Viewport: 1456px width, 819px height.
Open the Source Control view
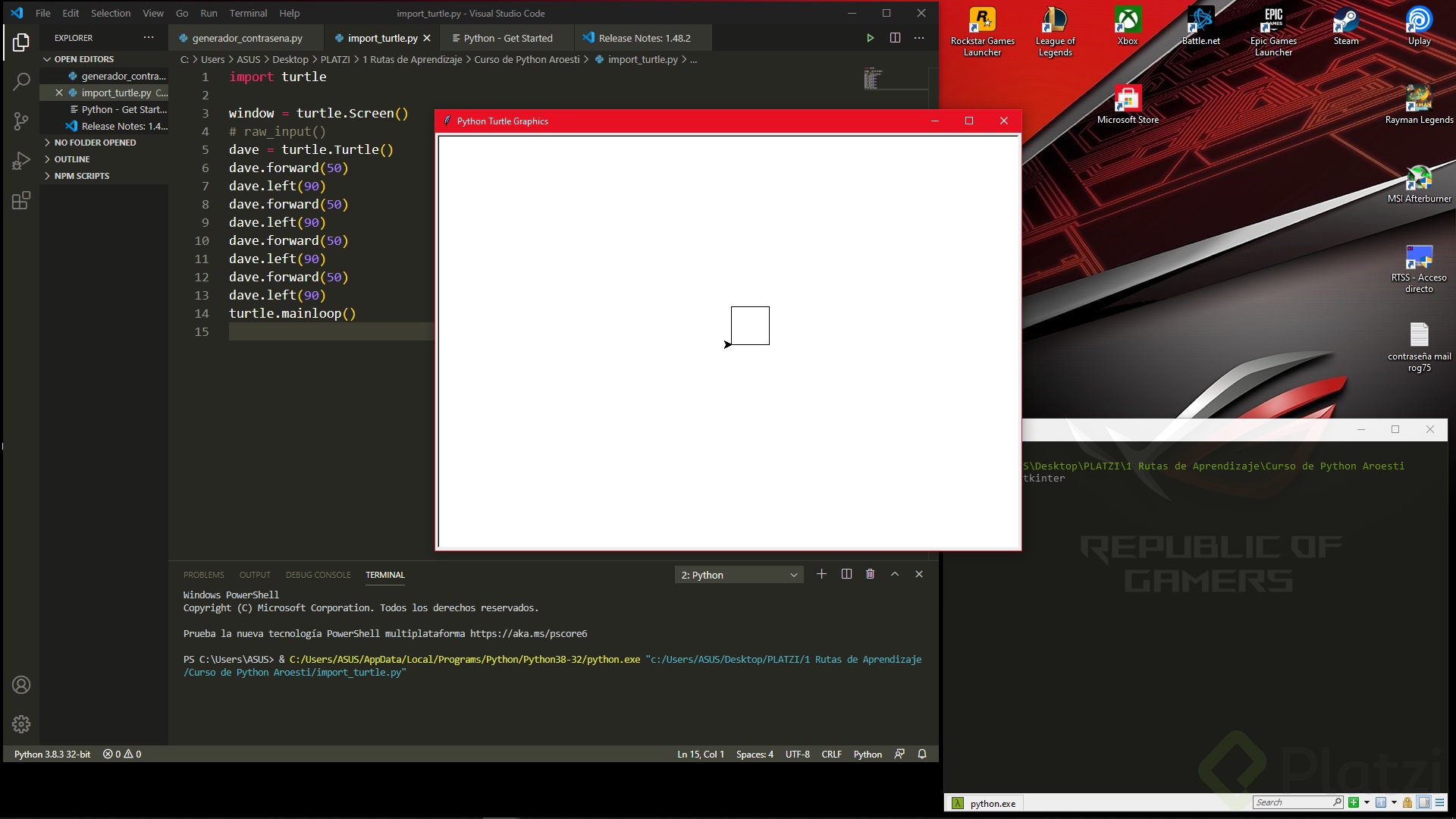click(20, 121)
